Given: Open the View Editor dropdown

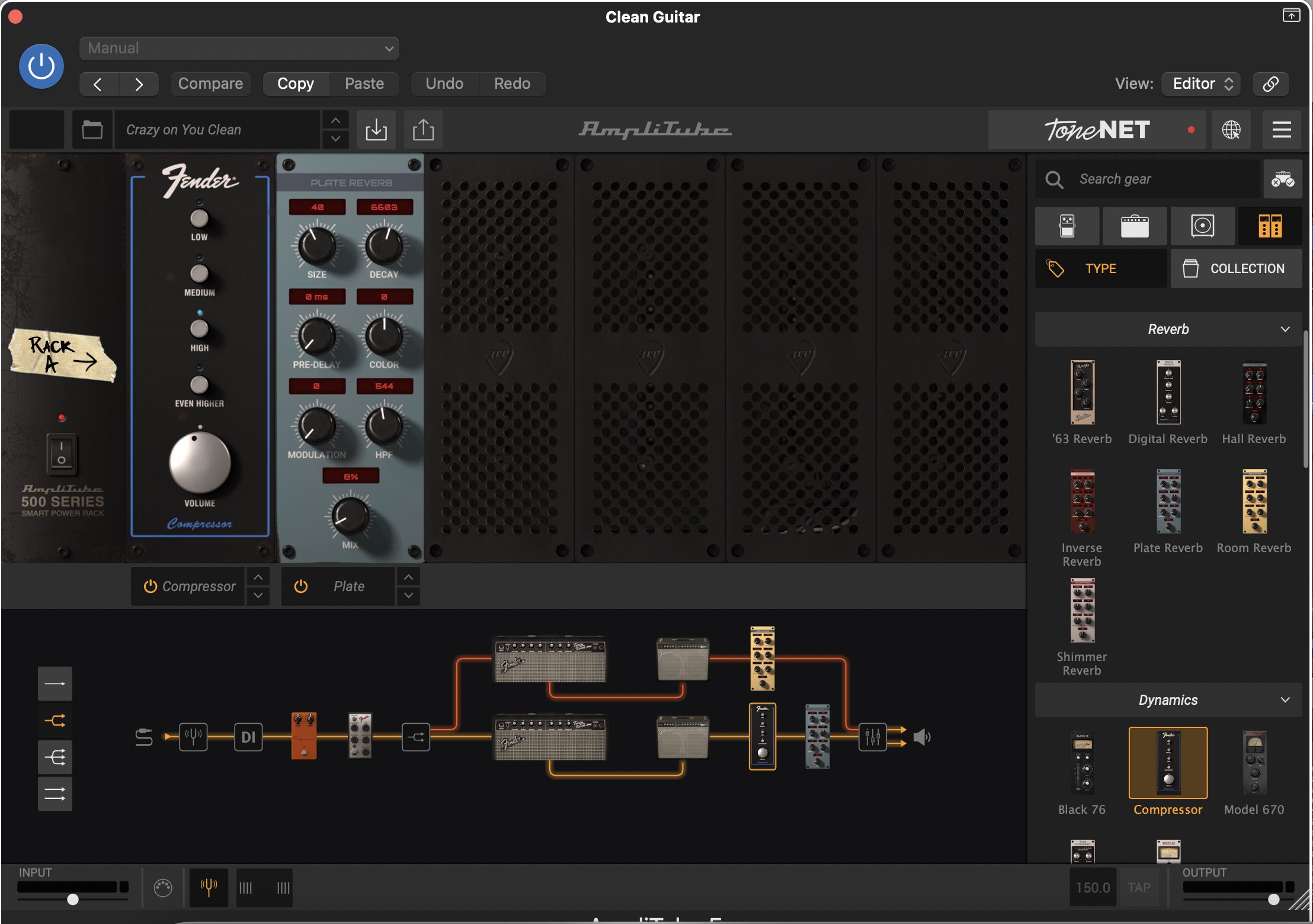Looking at the screenshot, I should coord(1201,84).
